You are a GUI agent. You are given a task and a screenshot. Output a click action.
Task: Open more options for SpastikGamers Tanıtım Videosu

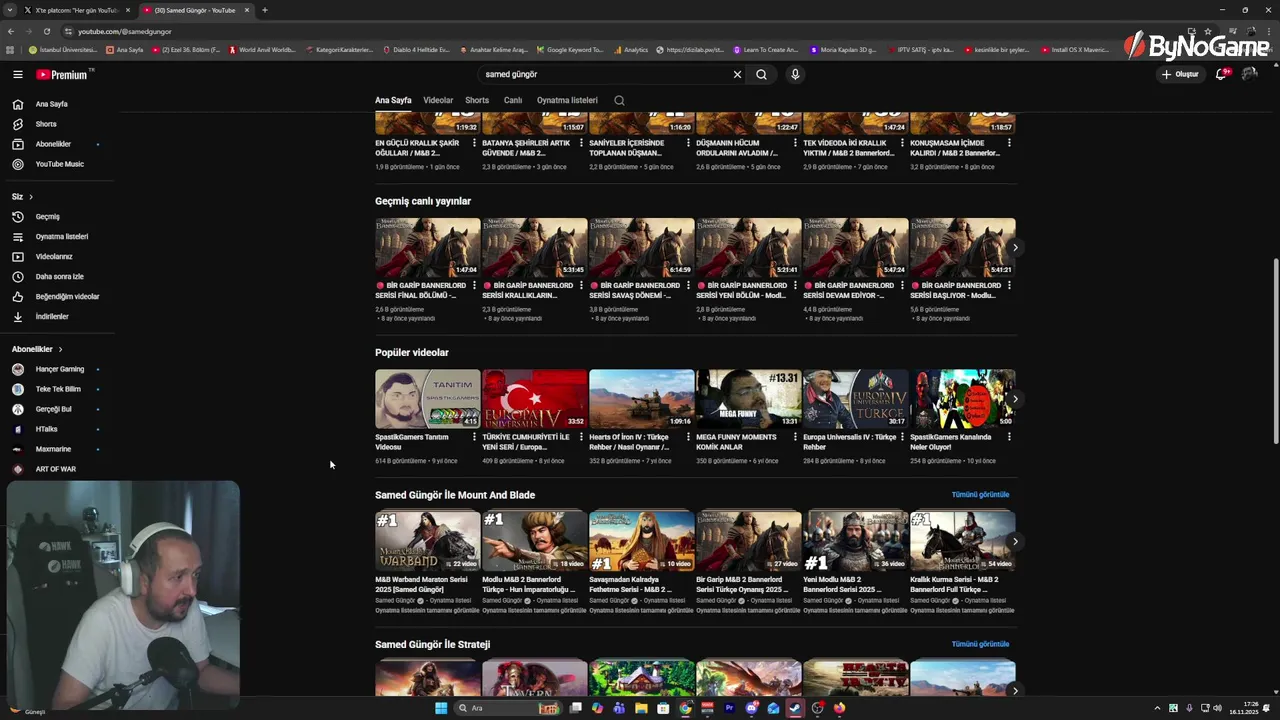(473, 437)
